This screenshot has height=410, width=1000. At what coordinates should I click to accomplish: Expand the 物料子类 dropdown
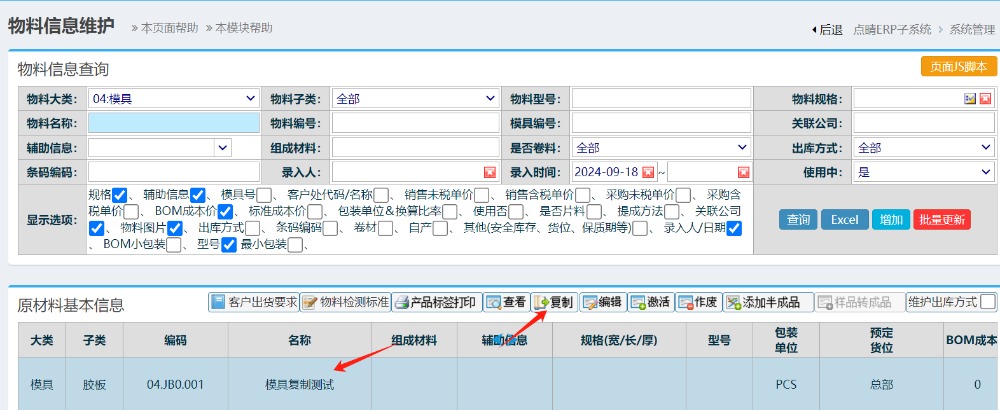point(415,99)
